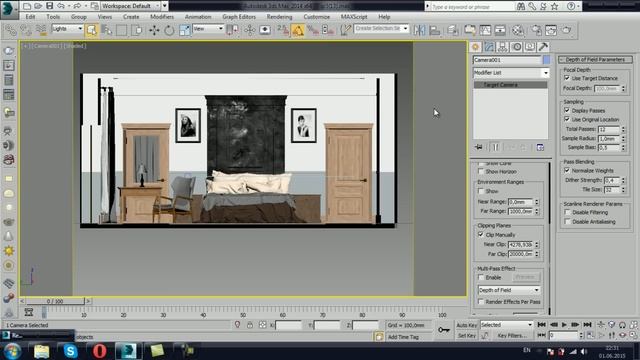Image resolution: width=640 pixels, height=360 pixels.
Task: Toggle Normalize Weights checkbox
Action: tap(567, 170)
